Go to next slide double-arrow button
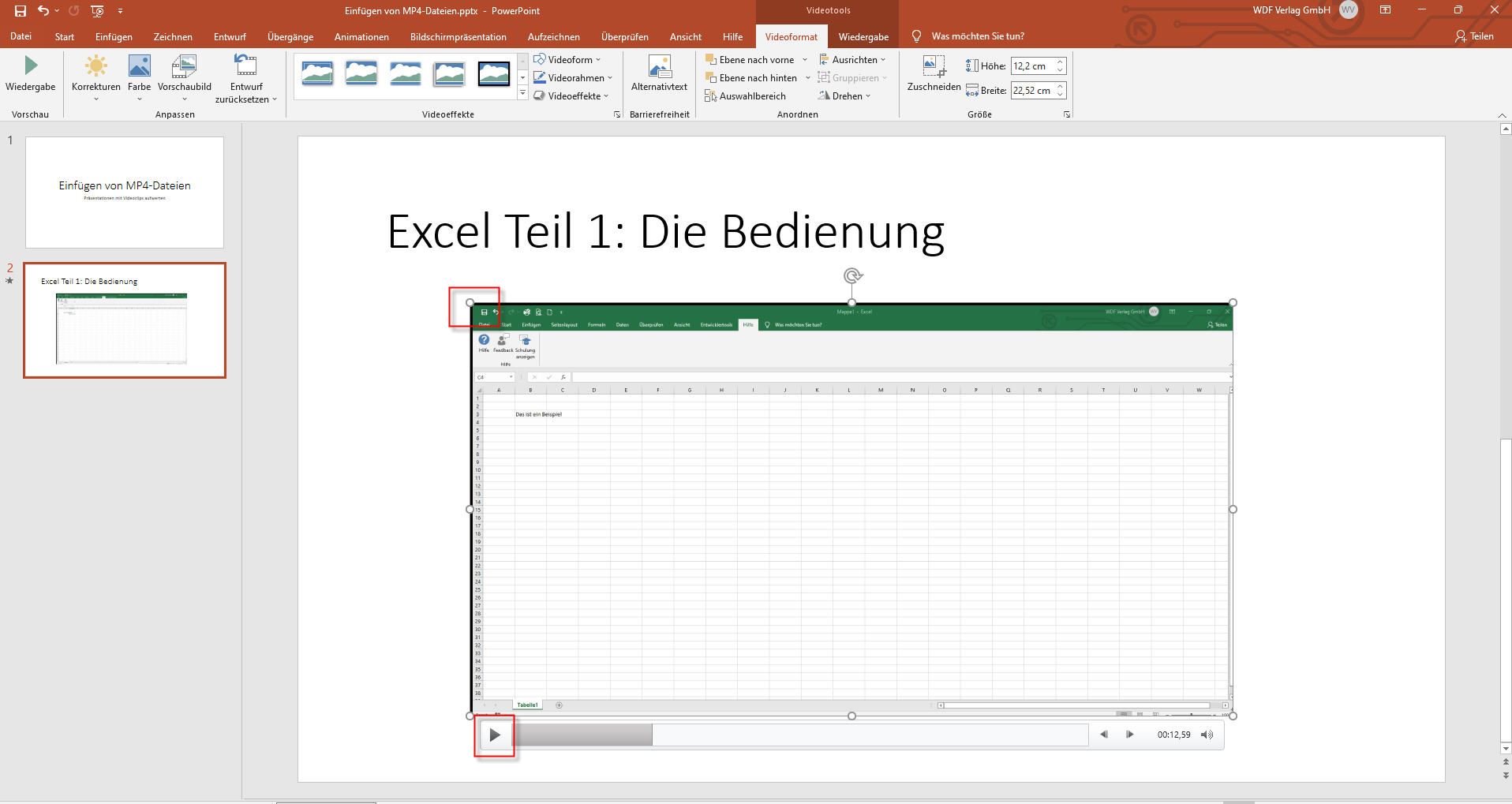 tap(1506, 776)
